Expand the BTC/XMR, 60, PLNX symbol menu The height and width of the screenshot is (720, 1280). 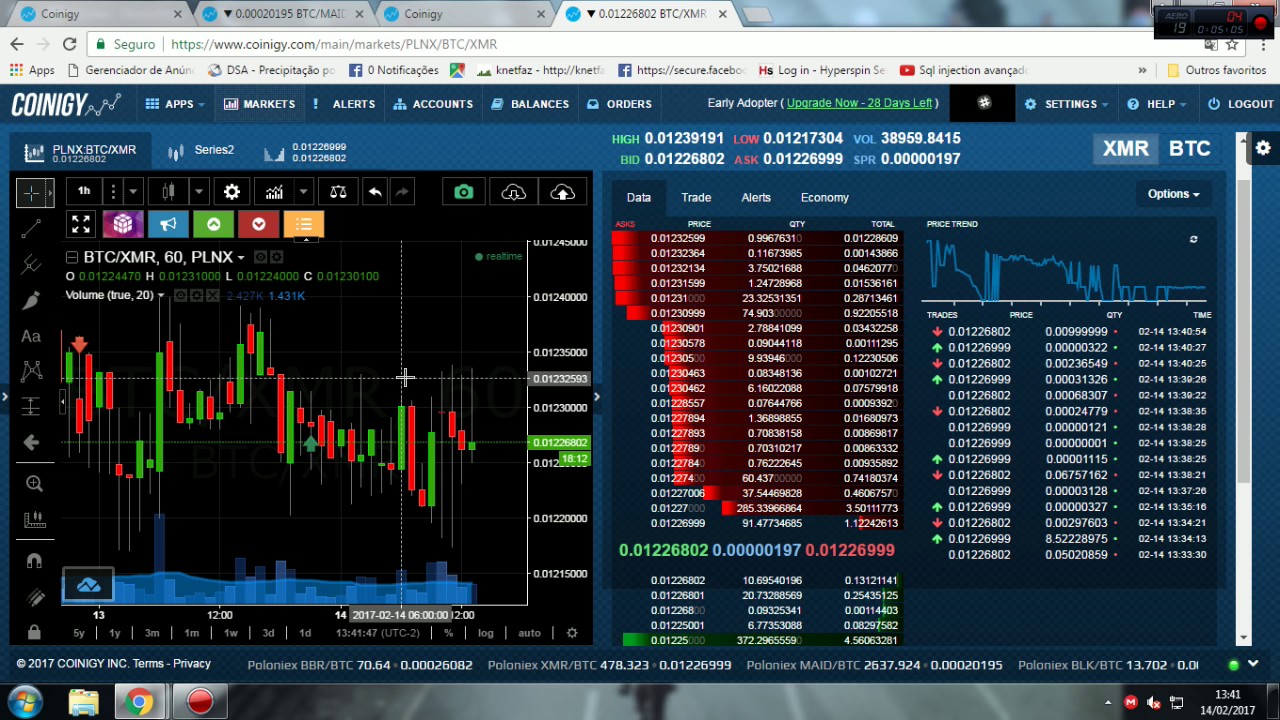[241, 257]
